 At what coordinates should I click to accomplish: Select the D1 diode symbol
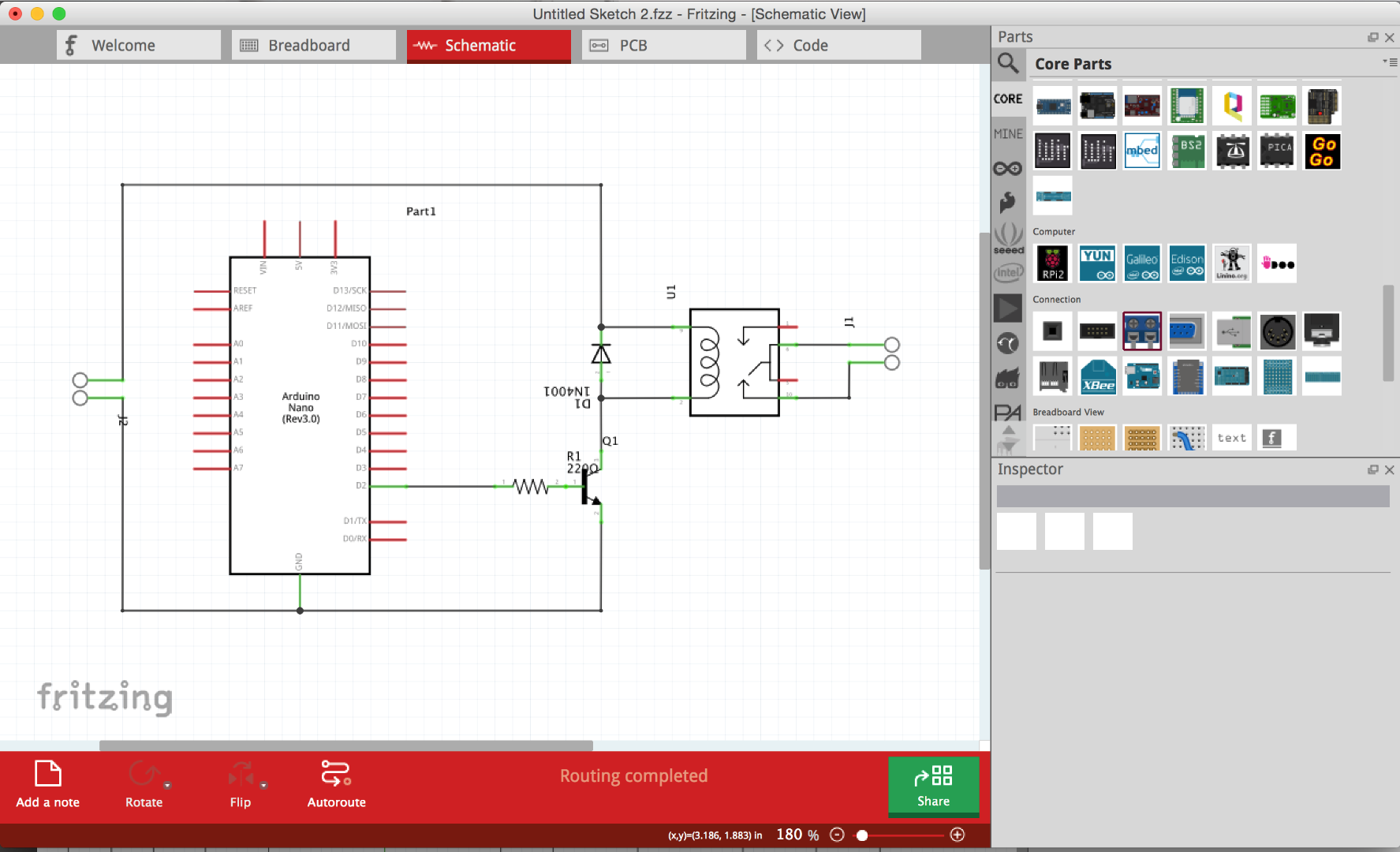pos(601,355)
